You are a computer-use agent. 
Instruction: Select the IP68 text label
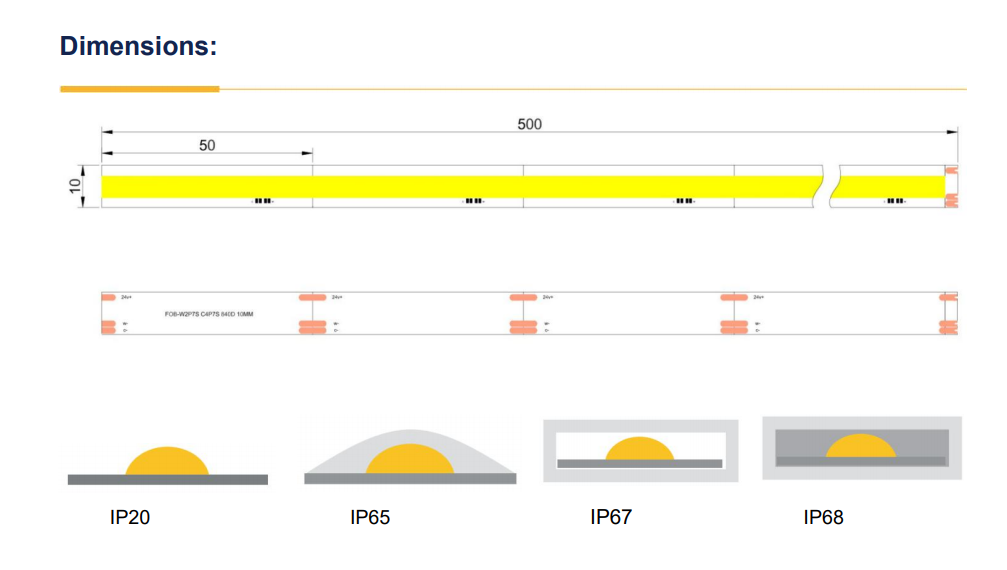click(823, 518)
